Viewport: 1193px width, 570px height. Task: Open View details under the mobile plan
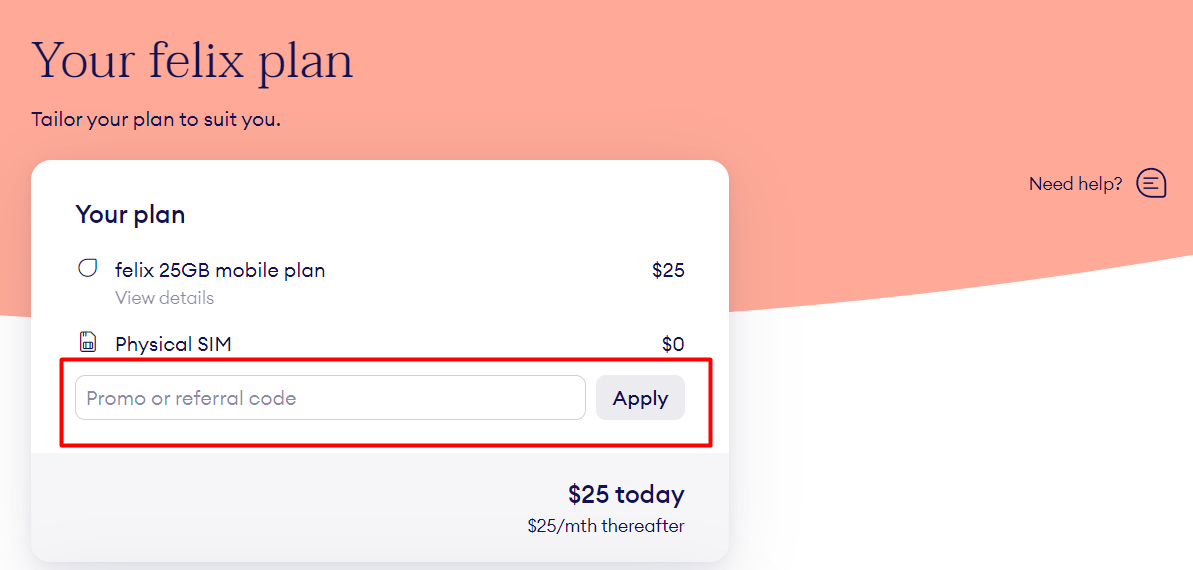164,298
